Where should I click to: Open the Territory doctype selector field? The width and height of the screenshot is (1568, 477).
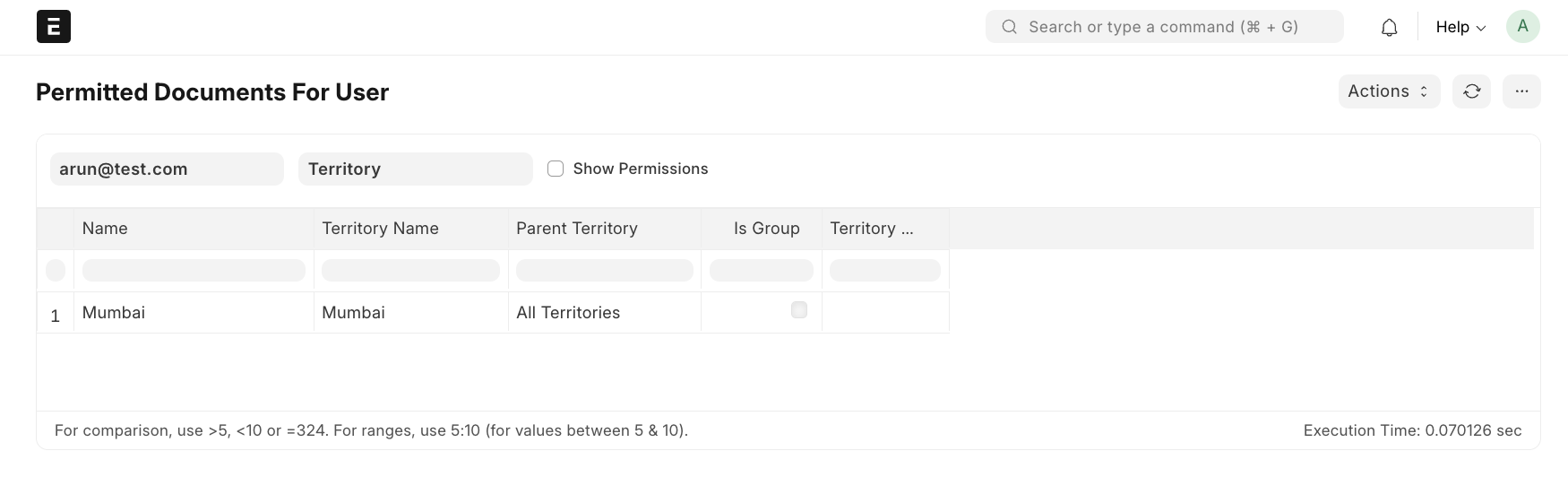(415, 169)
